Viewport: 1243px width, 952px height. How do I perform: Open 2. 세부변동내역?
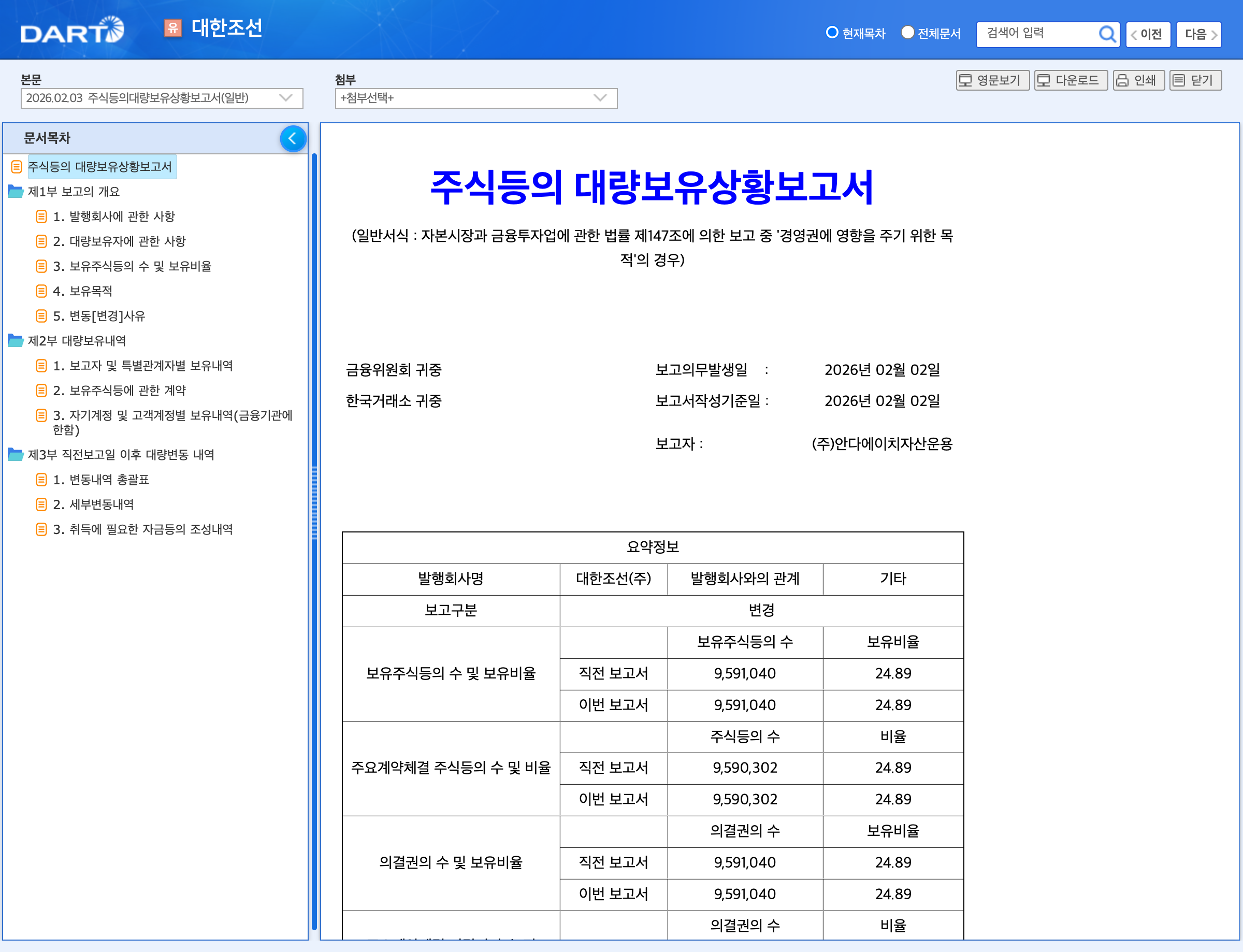93,504
